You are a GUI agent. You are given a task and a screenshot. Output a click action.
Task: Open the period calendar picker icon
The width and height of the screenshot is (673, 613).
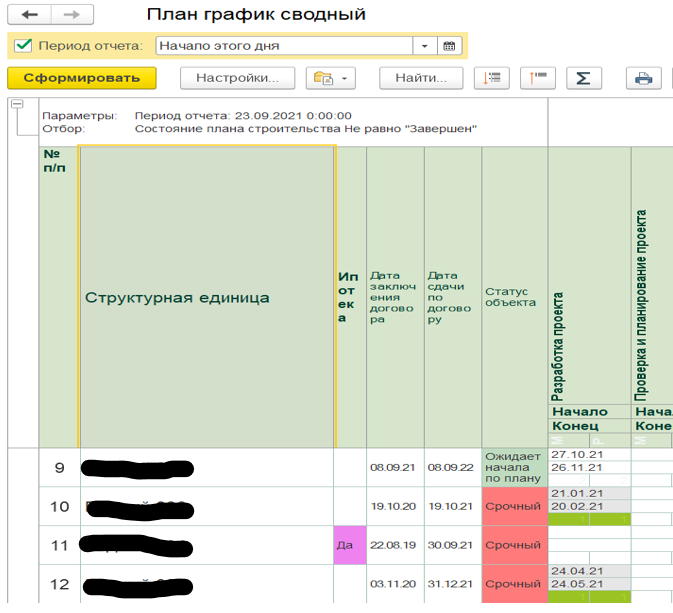(449, 46)
